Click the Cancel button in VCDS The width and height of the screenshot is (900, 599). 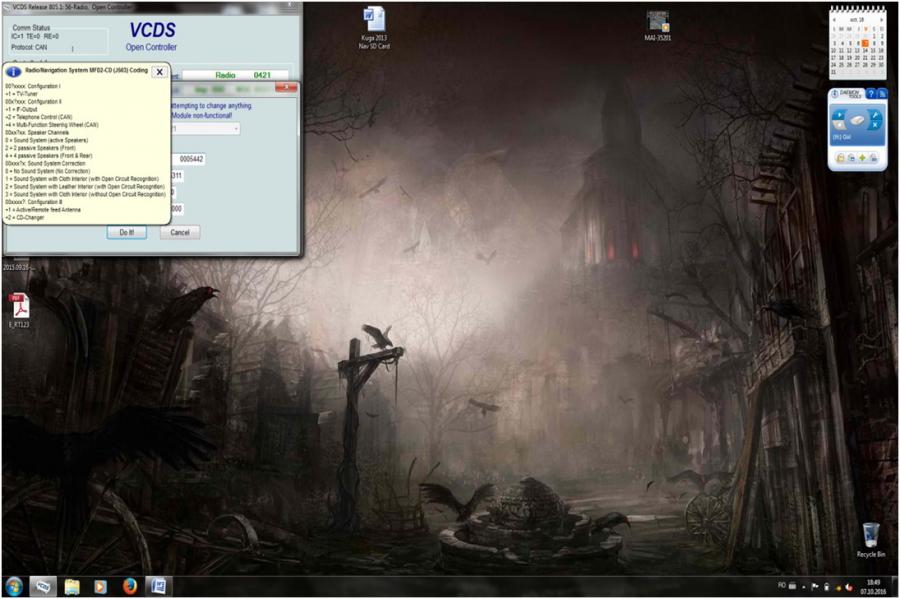(x=180, y=232)
